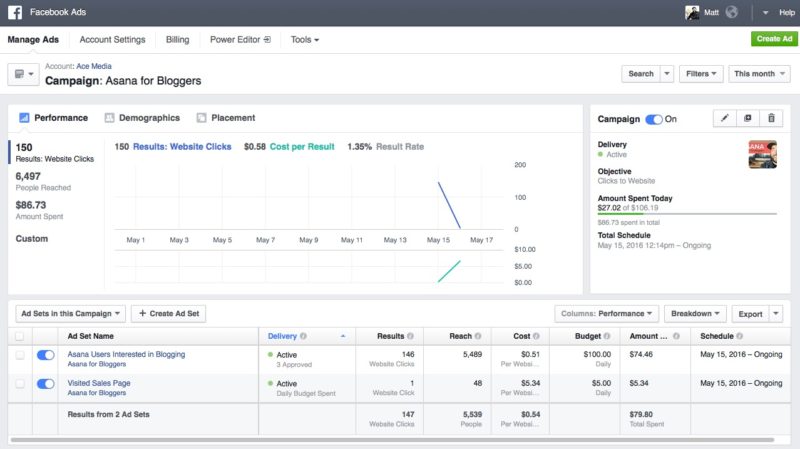Open Account Settings
Viewport: 800px width, 449px height.
112,40
